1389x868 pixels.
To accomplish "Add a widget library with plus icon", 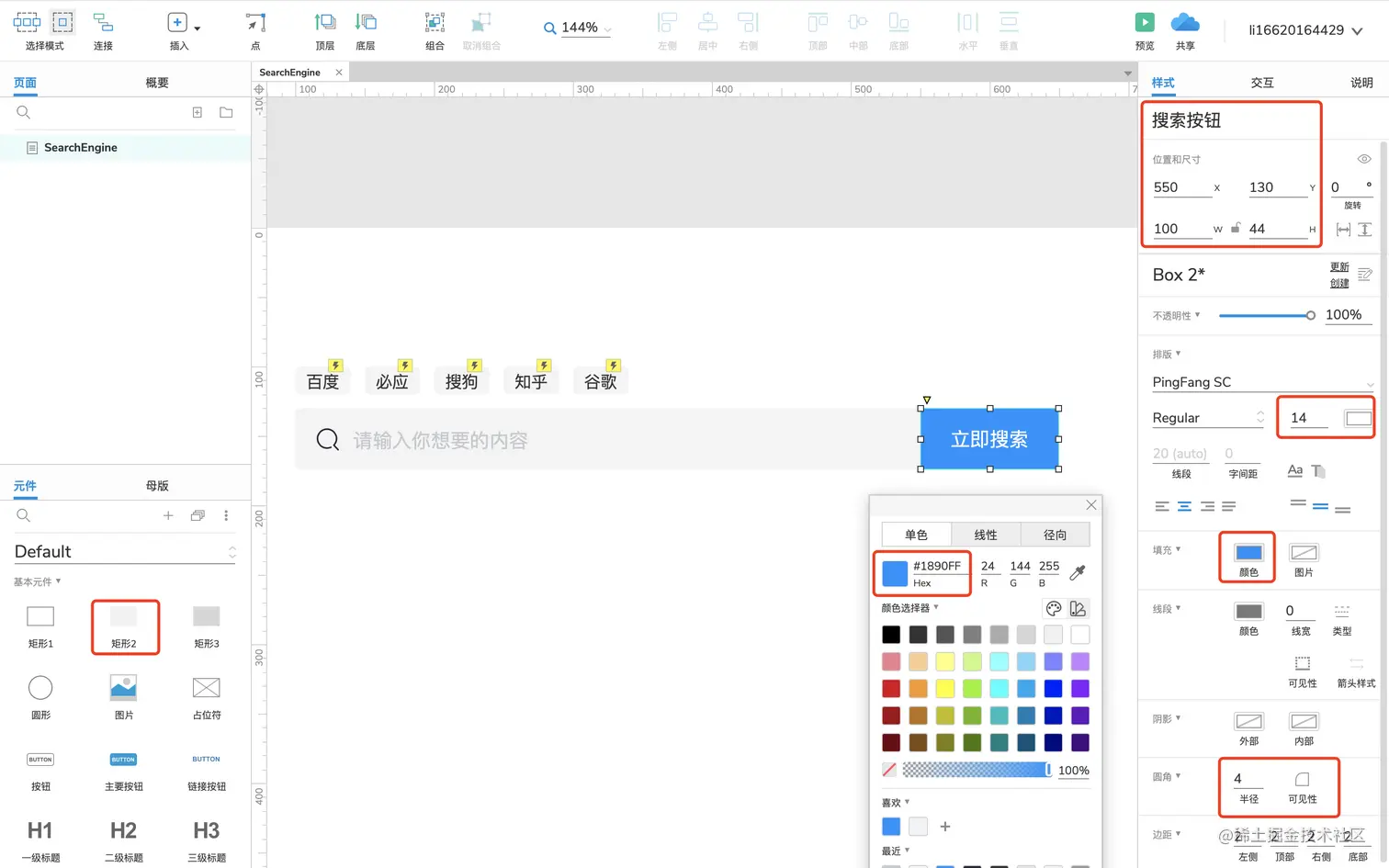I will pyautogui.click(x=168, y=515).
